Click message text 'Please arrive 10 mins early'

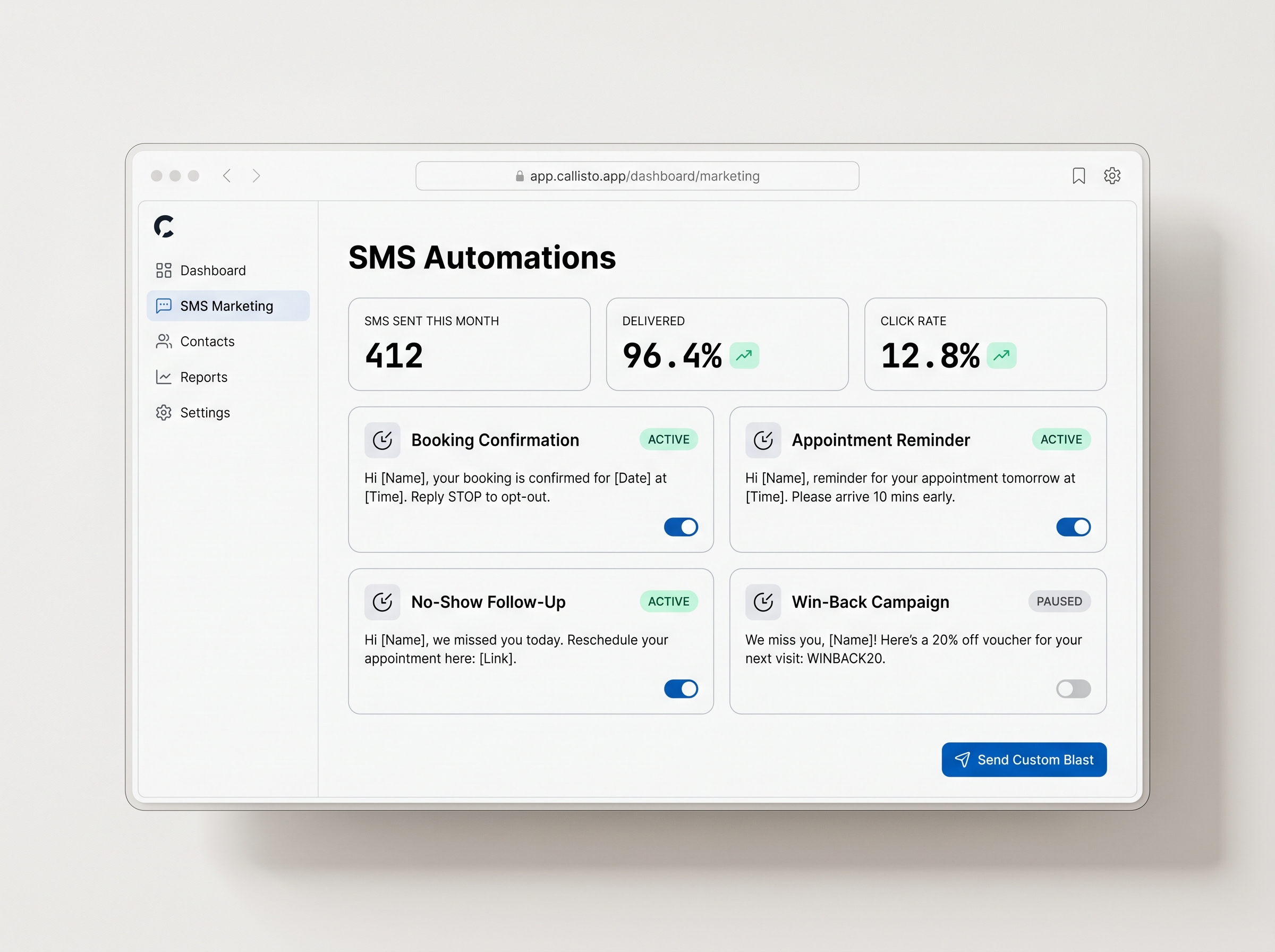(873, 497)
